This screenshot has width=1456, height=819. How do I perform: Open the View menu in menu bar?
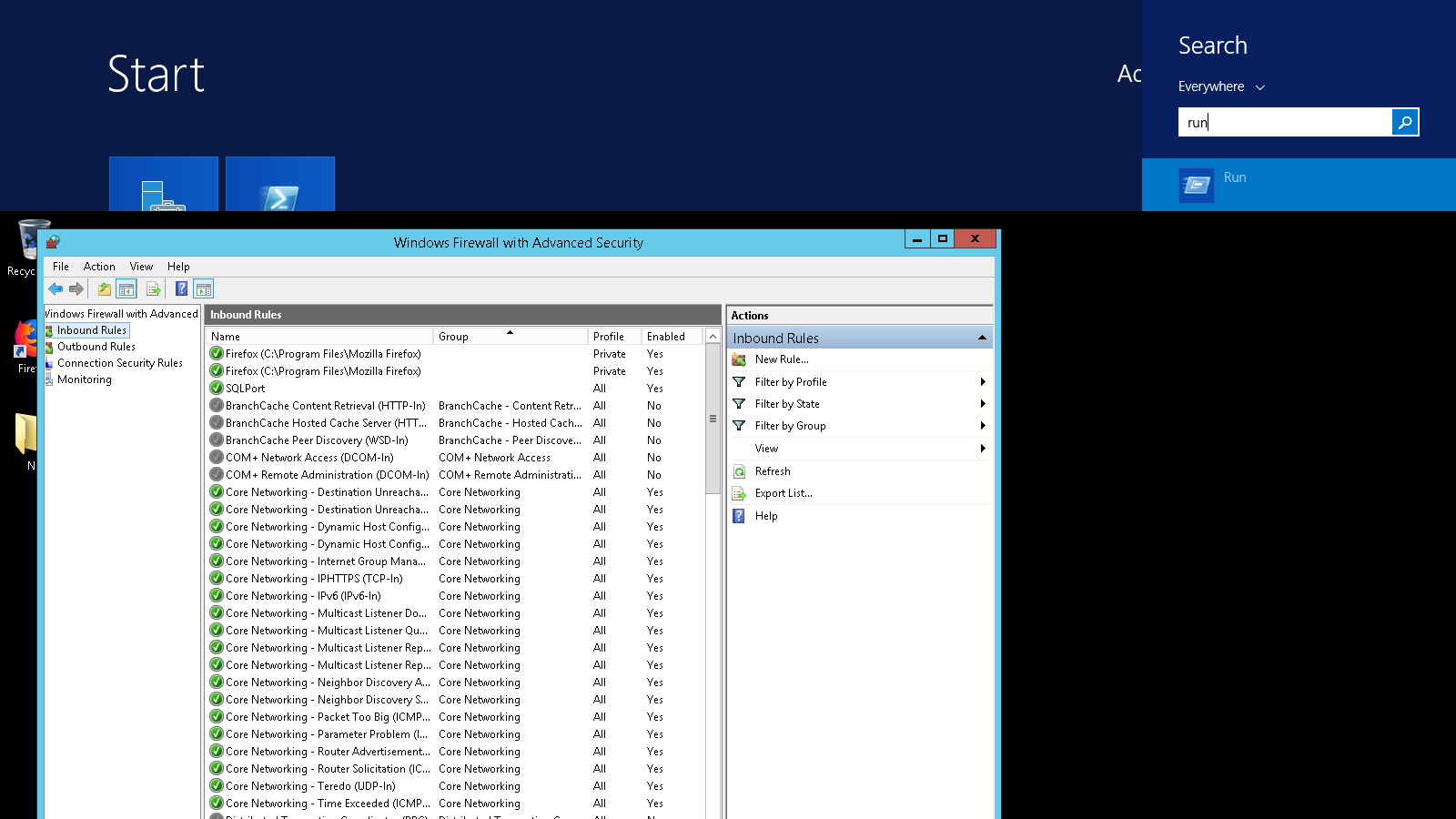(141, 267)
